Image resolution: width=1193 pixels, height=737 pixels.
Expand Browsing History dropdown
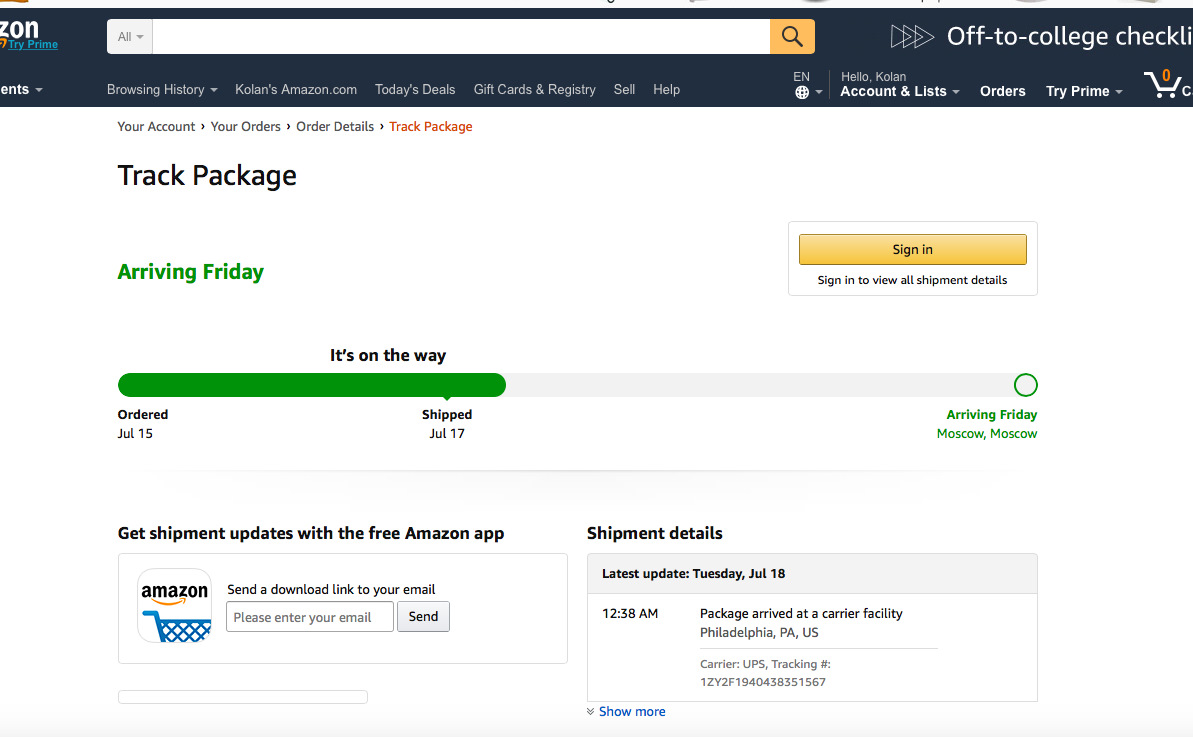(161, 89)
